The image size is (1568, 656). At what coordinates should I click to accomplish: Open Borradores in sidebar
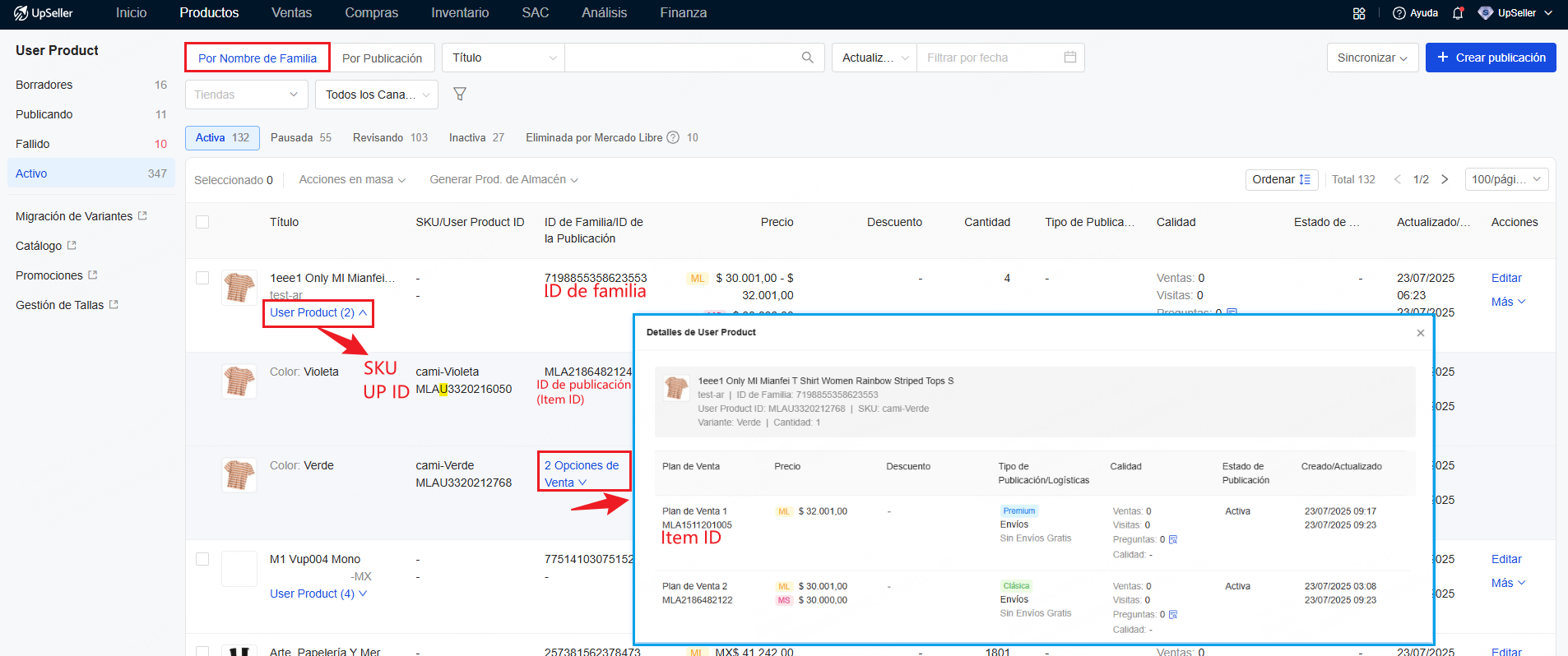click(x=91, y=85)
